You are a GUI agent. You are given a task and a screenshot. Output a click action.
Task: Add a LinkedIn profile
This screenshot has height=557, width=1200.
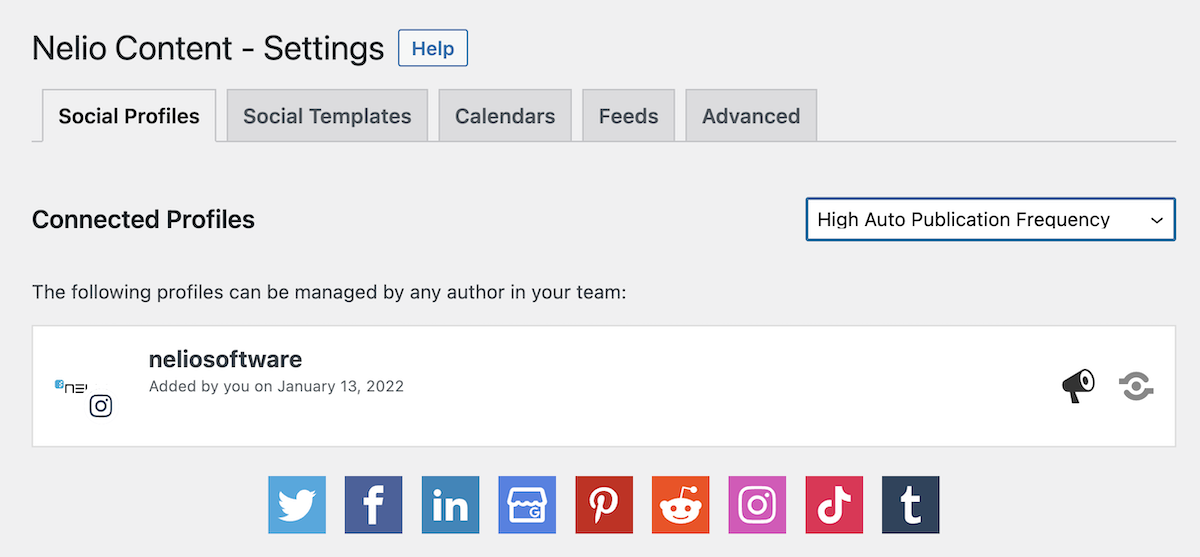(x=450, y=505)
